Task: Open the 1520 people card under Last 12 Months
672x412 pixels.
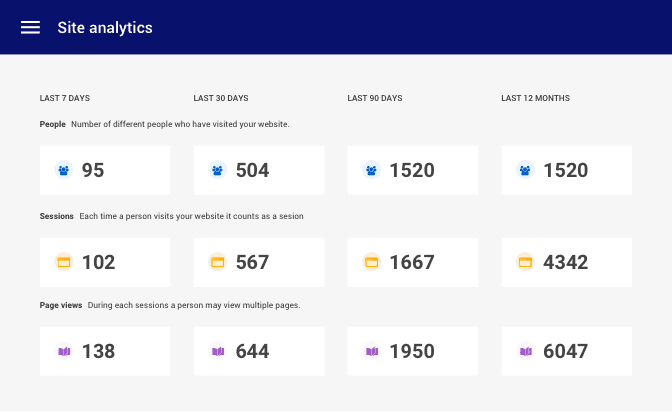Action: [x=566, y=170]
